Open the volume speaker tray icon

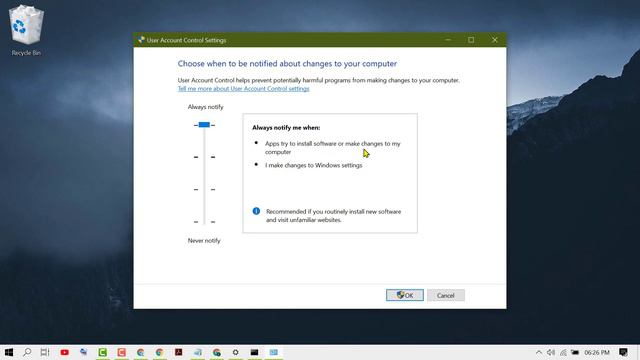coord(551,352)
